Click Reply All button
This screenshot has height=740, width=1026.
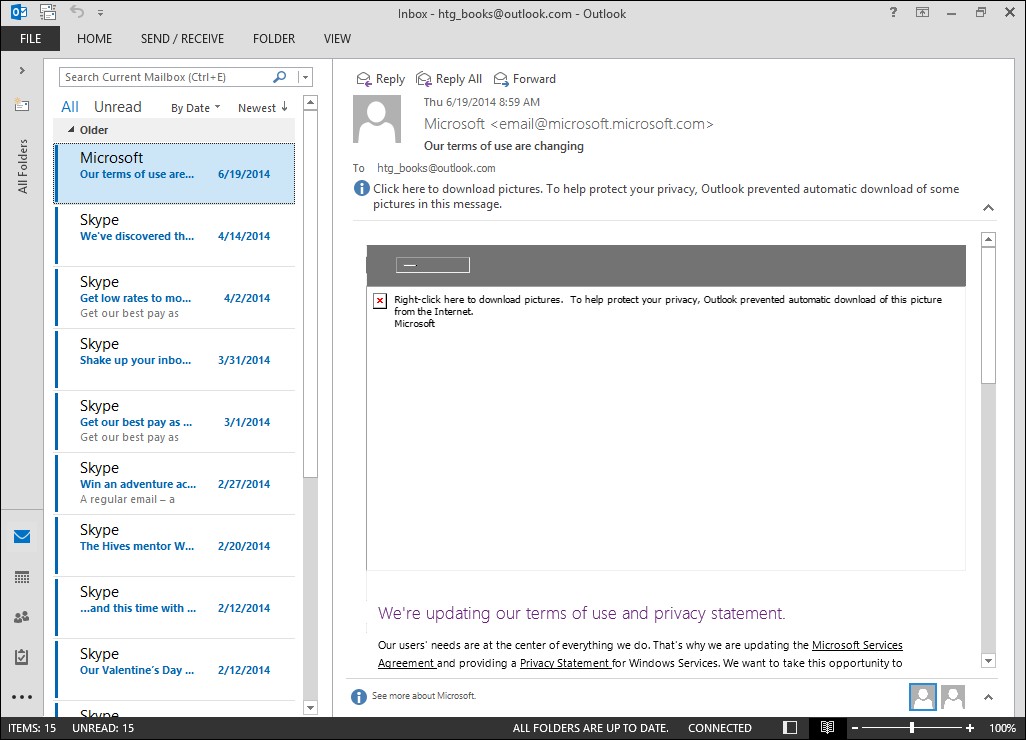click(449, 79)
